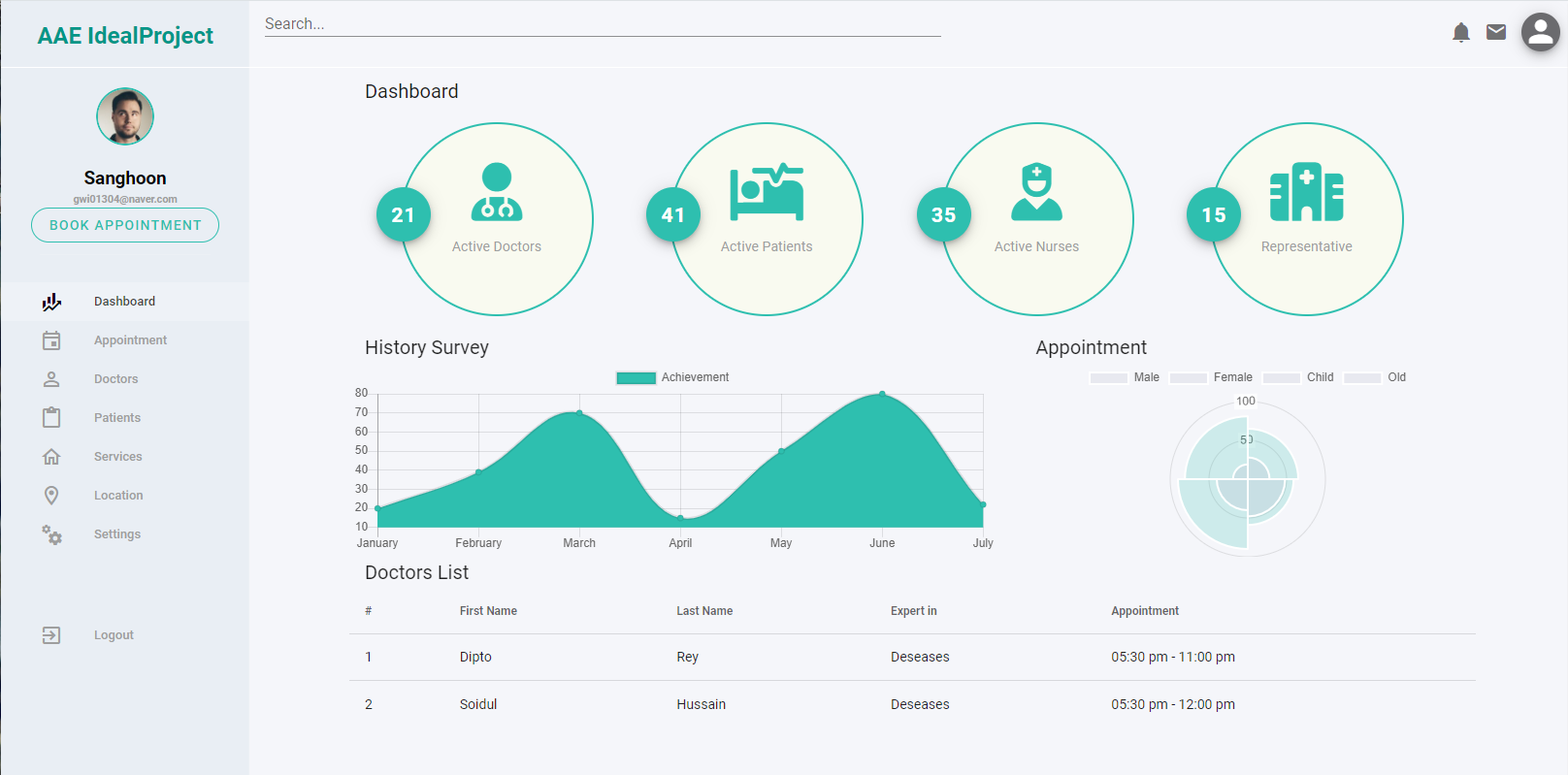Open the Appointment menu item
The width and height of the screenshot is (1568, 775).
pyautogui.click(x=124, y=340)
